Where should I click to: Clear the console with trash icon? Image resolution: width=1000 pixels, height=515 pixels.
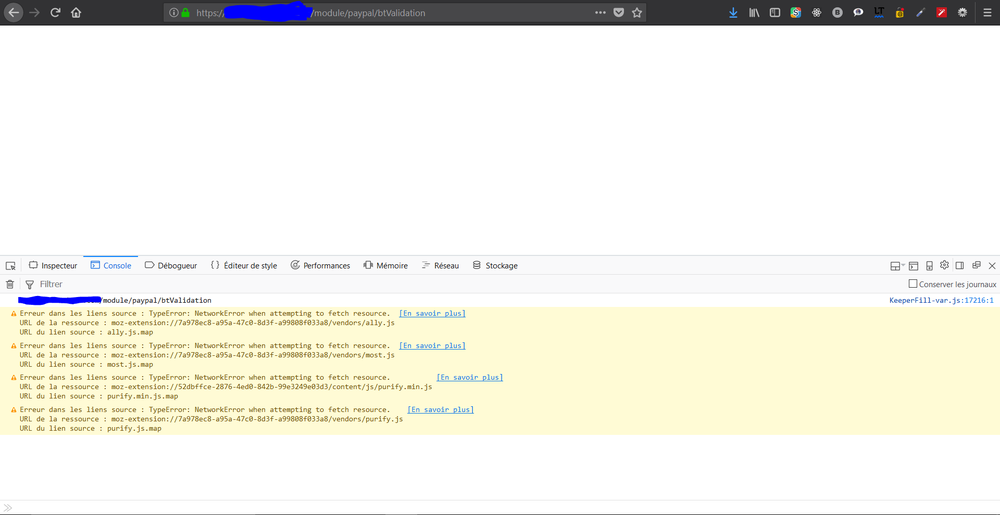click(x=10, y=284)
